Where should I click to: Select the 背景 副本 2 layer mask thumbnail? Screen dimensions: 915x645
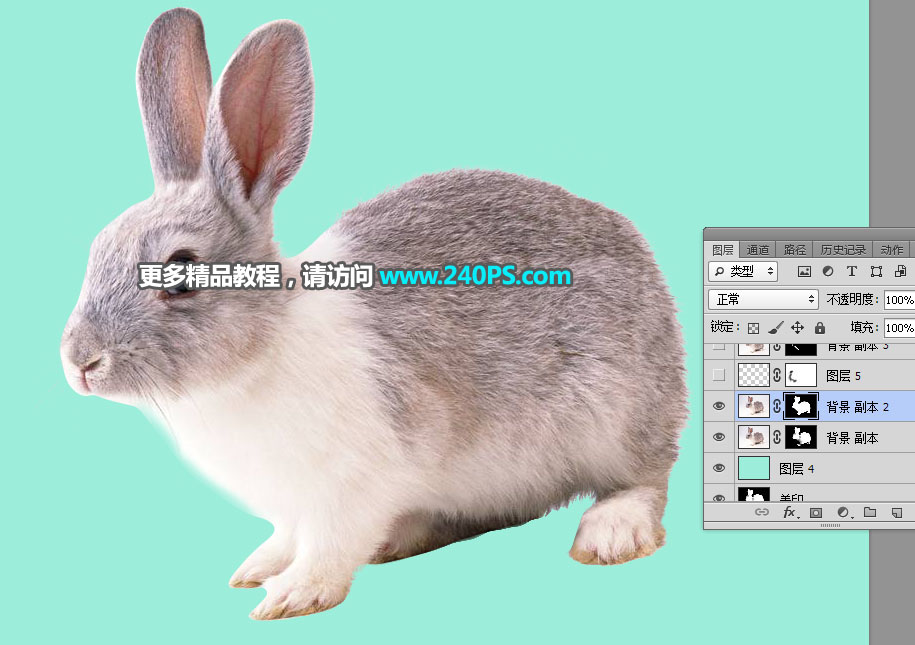(801, 406)
